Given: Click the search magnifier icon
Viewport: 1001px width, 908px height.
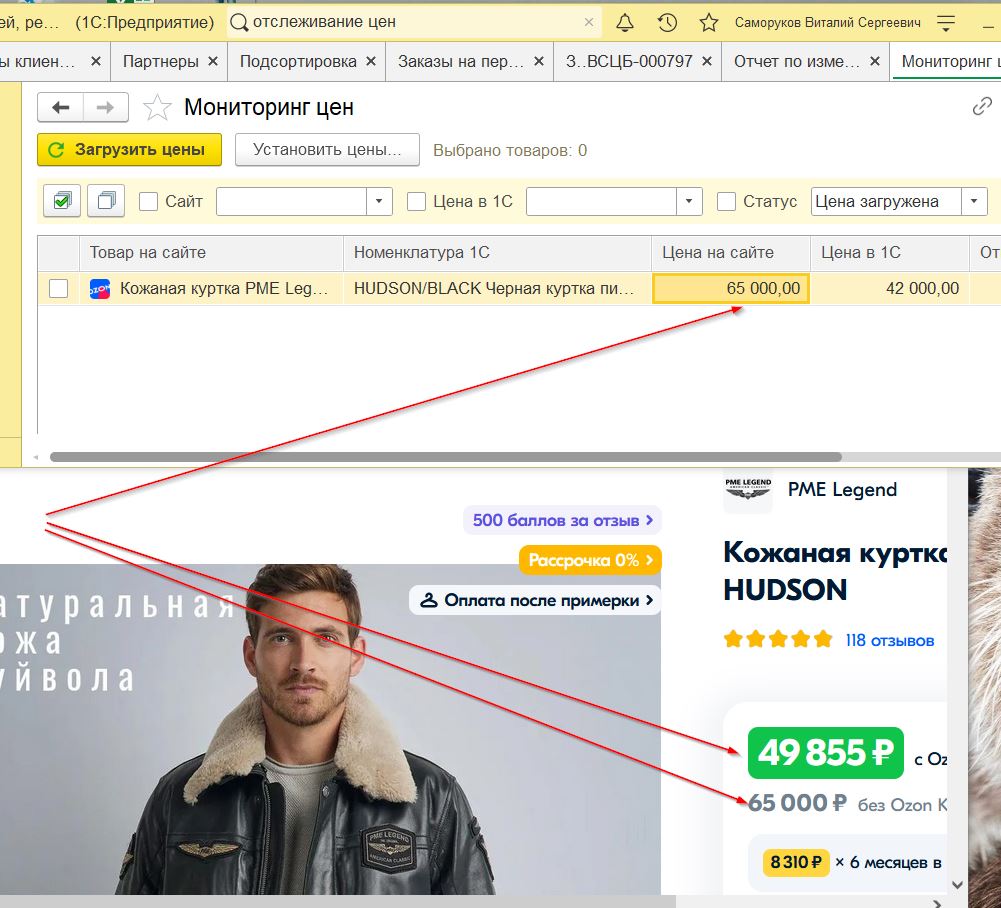Looking at the screenshot, I should [239, 23].
